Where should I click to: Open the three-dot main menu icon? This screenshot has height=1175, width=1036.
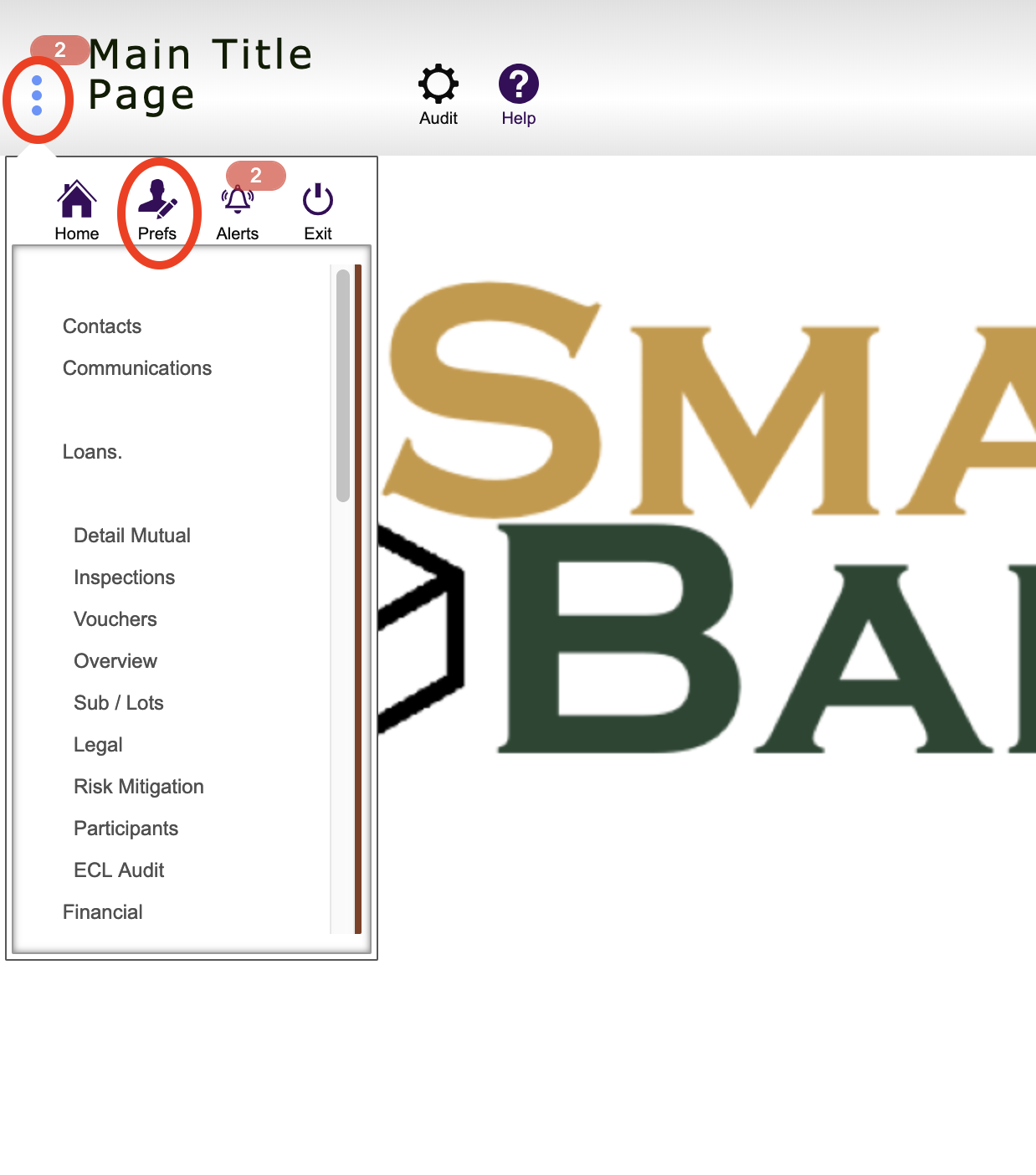(37, 95)
